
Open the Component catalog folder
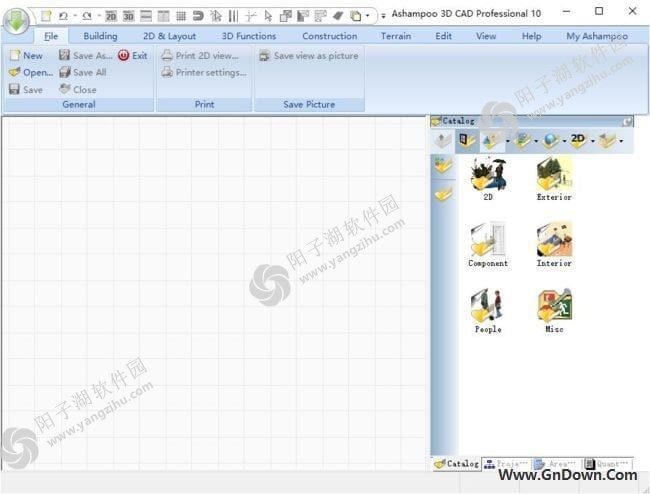pyautogui.click(x=488, y=245)
